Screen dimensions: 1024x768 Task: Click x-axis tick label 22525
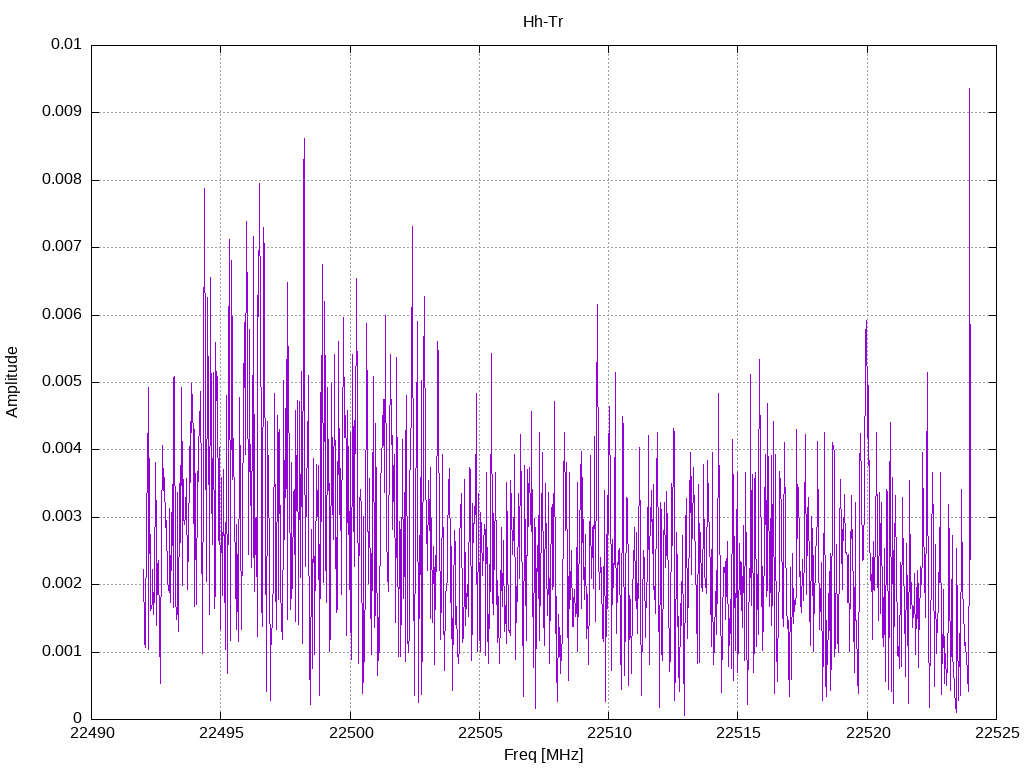pos(997,733)
